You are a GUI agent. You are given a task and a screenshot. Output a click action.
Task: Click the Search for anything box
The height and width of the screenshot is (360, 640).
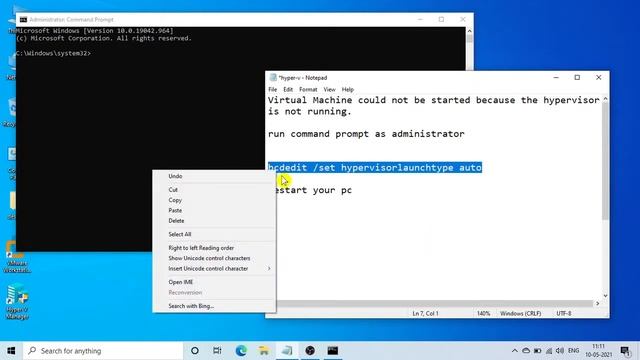[x=103, y=351]
